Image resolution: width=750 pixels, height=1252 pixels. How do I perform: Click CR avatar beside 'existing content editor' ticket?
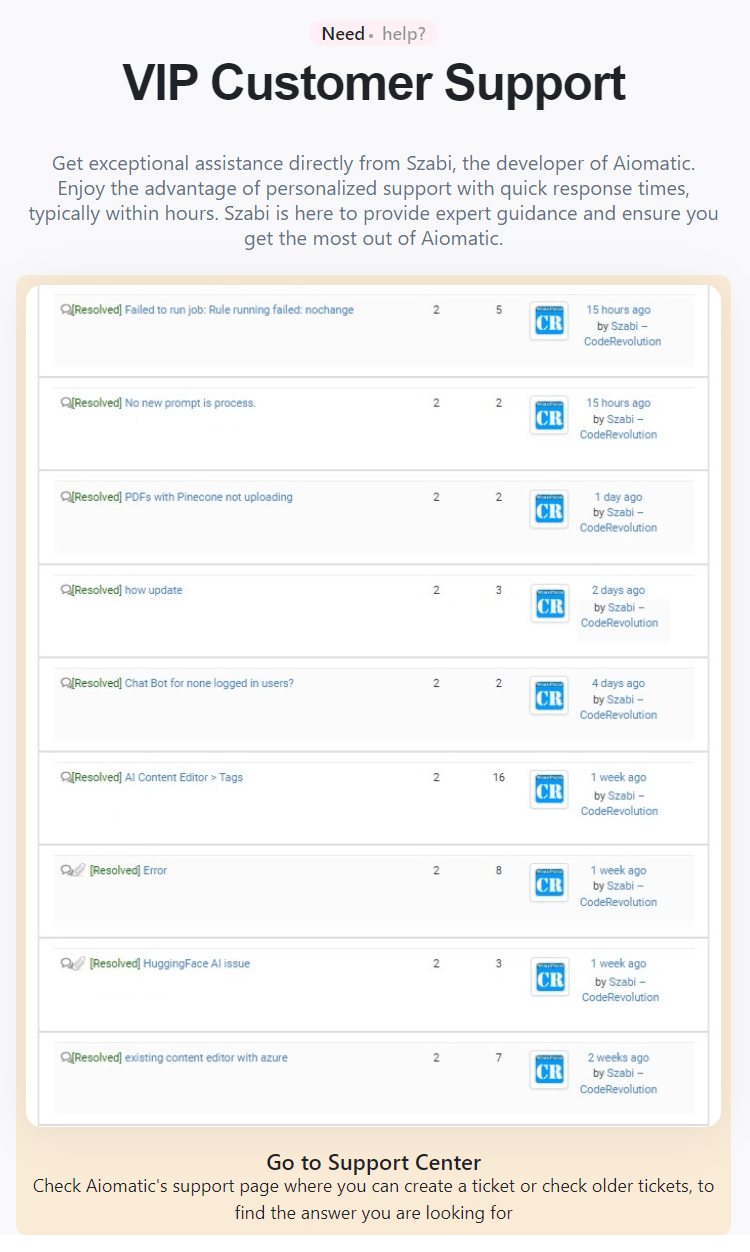549,1070
